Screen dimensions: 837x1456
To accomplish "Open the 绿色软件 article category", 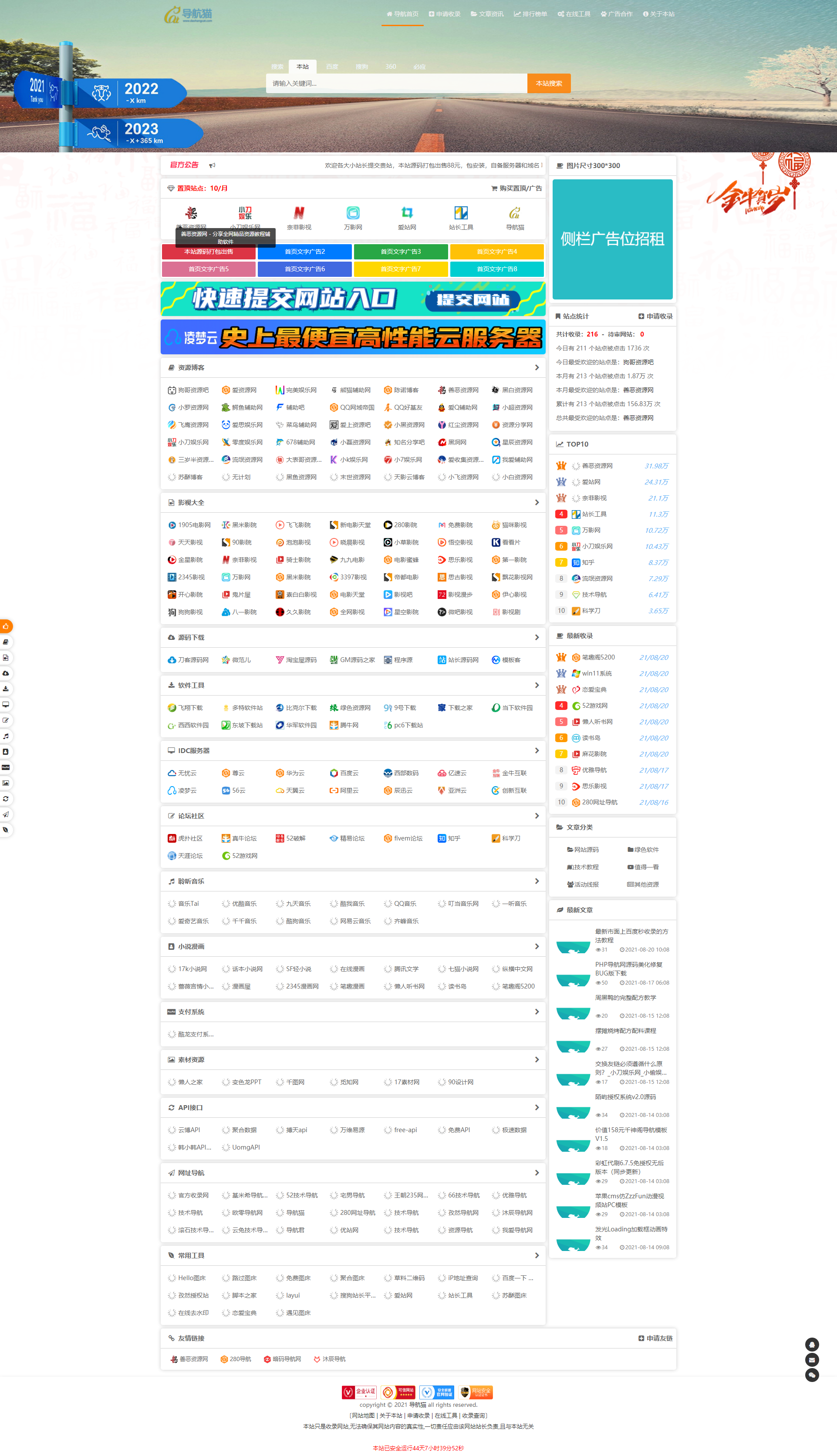I will pos(643,851).
